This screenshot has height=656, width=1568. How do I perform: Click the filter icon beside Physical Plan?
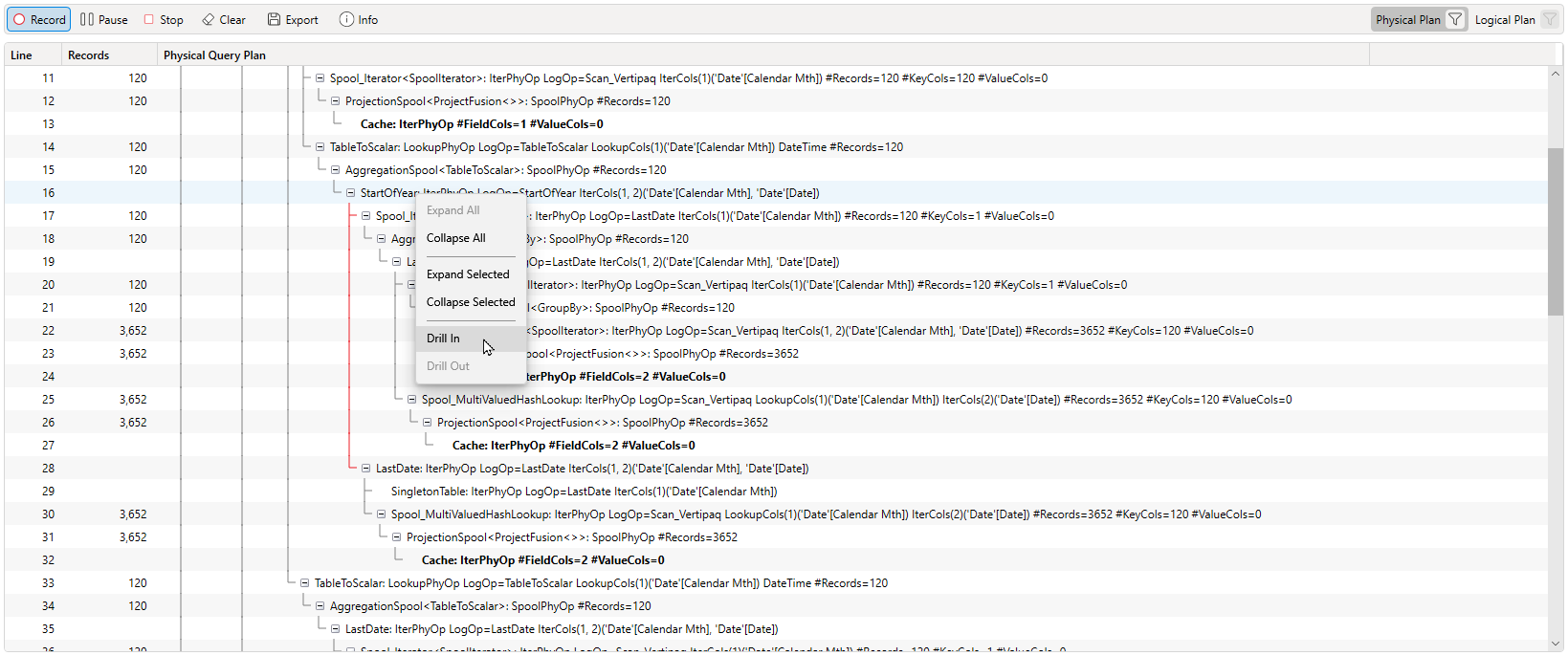click(1454, 19)
